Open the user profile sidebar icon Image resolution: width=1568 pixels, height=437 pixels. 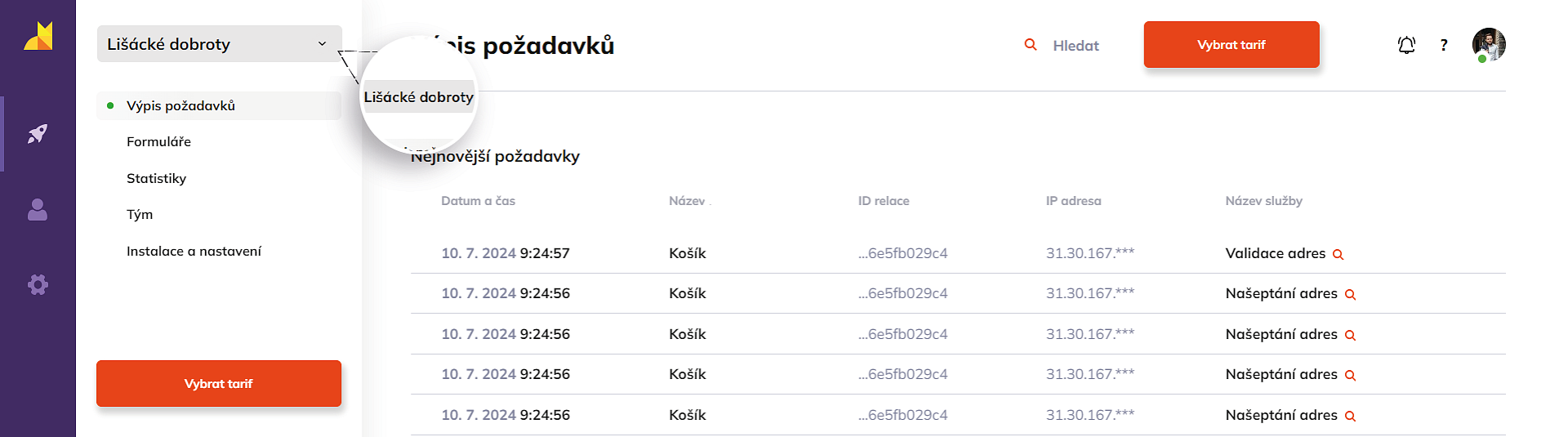[x=38, y=210]
